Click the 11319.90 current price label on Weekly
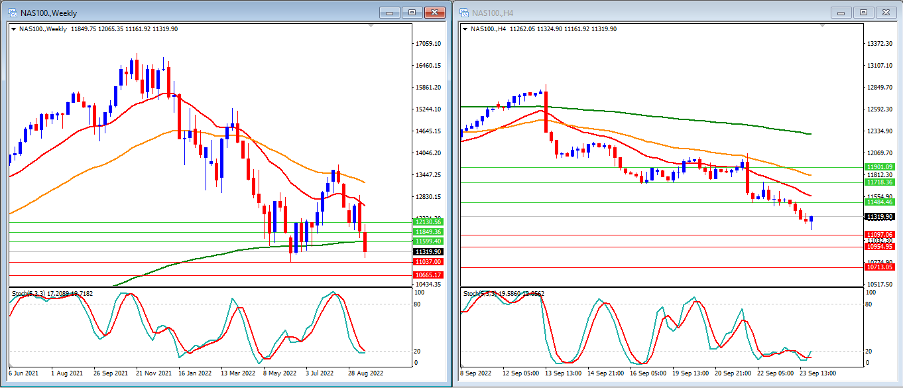The image size is (904, 388). 428,252
